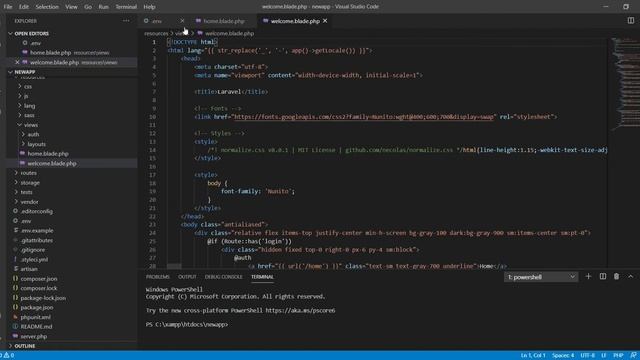Select the terminal shell dropdown powershell
This screenshot has height=360, width=640.
tap(541, 277)
